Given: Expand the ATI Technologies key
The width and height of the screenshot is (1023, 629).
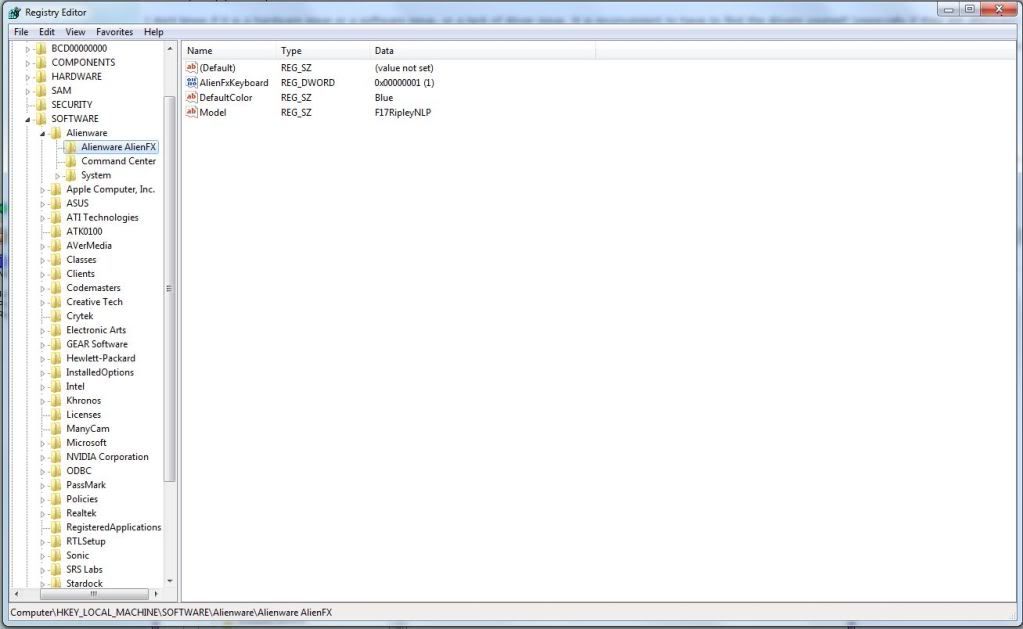Looking at the screenshot, I should tap(42, 218).
